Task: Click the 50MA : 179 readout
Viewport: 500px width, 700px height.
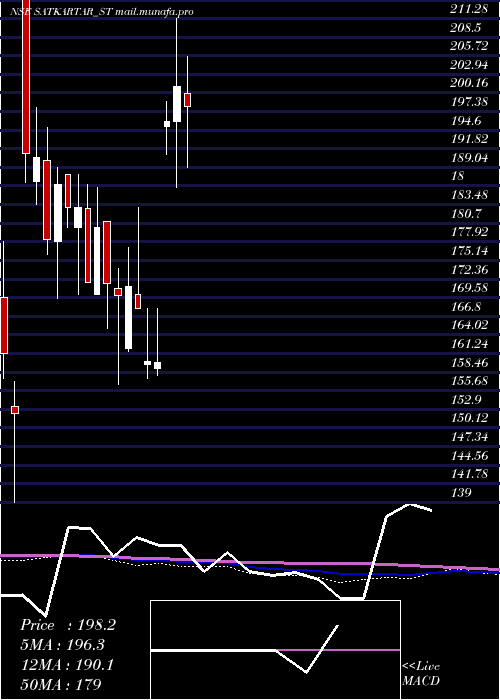Action: 61,684
